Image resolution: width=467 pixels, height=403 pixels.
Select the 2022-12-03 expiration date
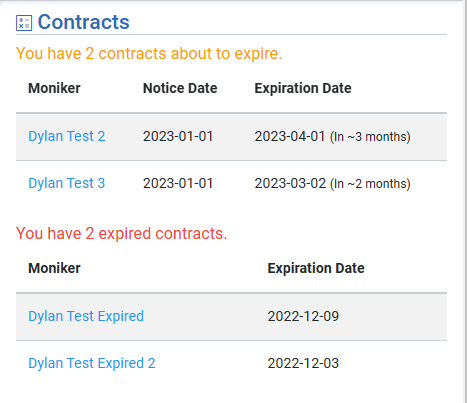click(x=303, y=363)
